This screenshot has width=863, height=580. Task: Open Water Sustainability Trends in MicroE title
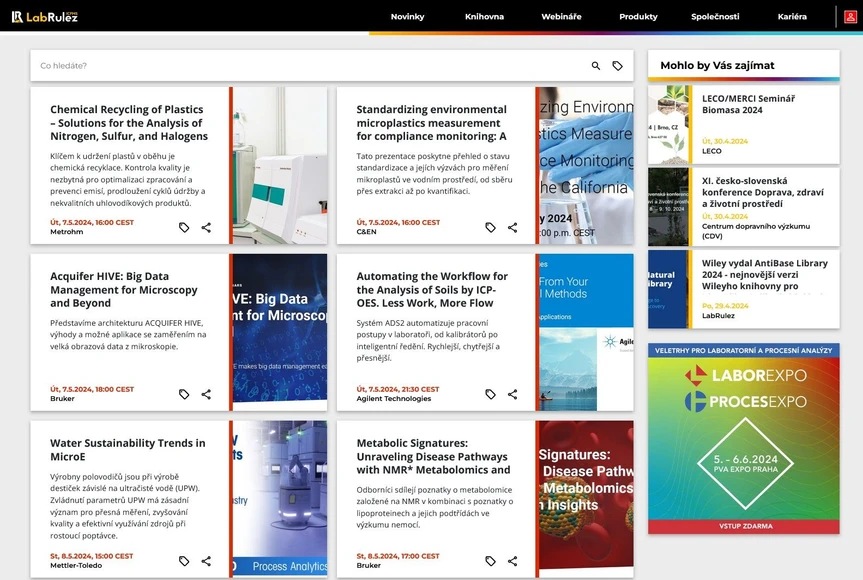[128, 450]
